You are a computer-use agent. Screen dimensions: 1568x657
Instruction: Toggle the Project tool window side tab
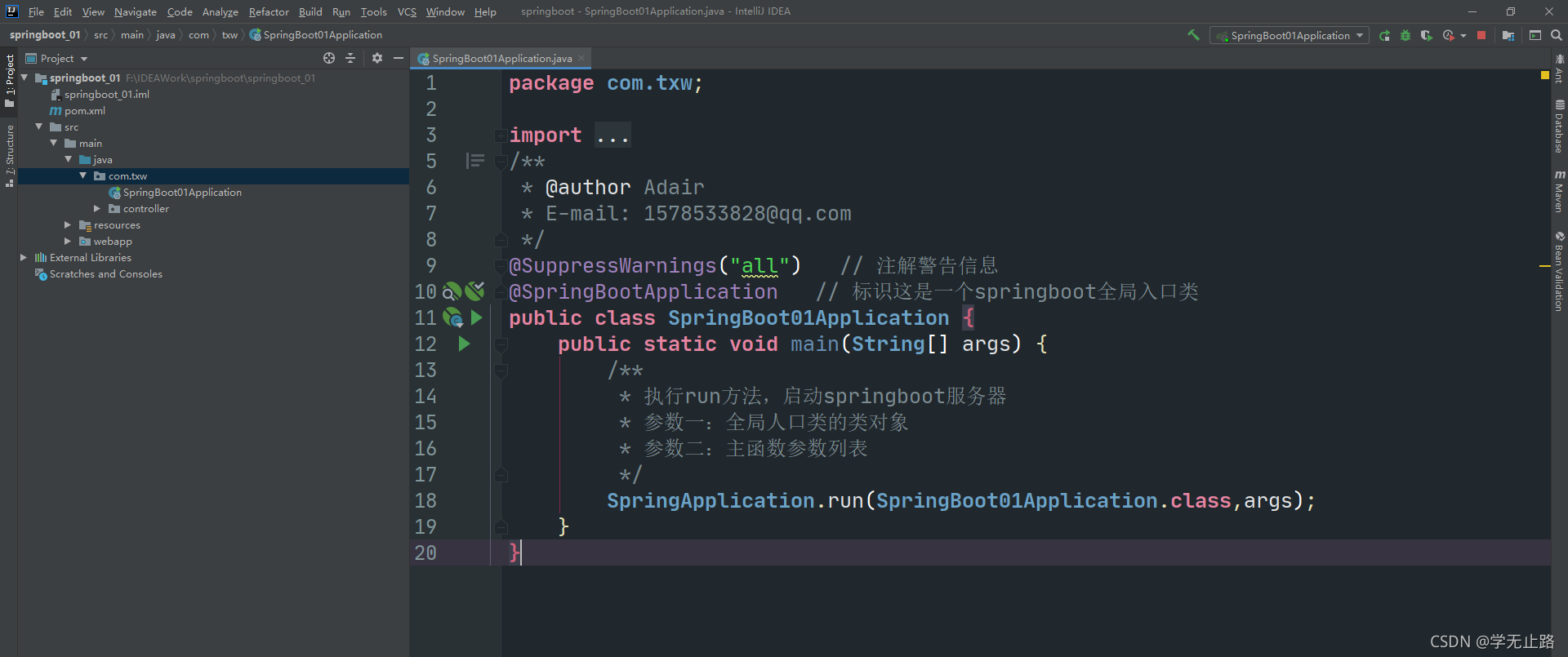tap(9, 80)
